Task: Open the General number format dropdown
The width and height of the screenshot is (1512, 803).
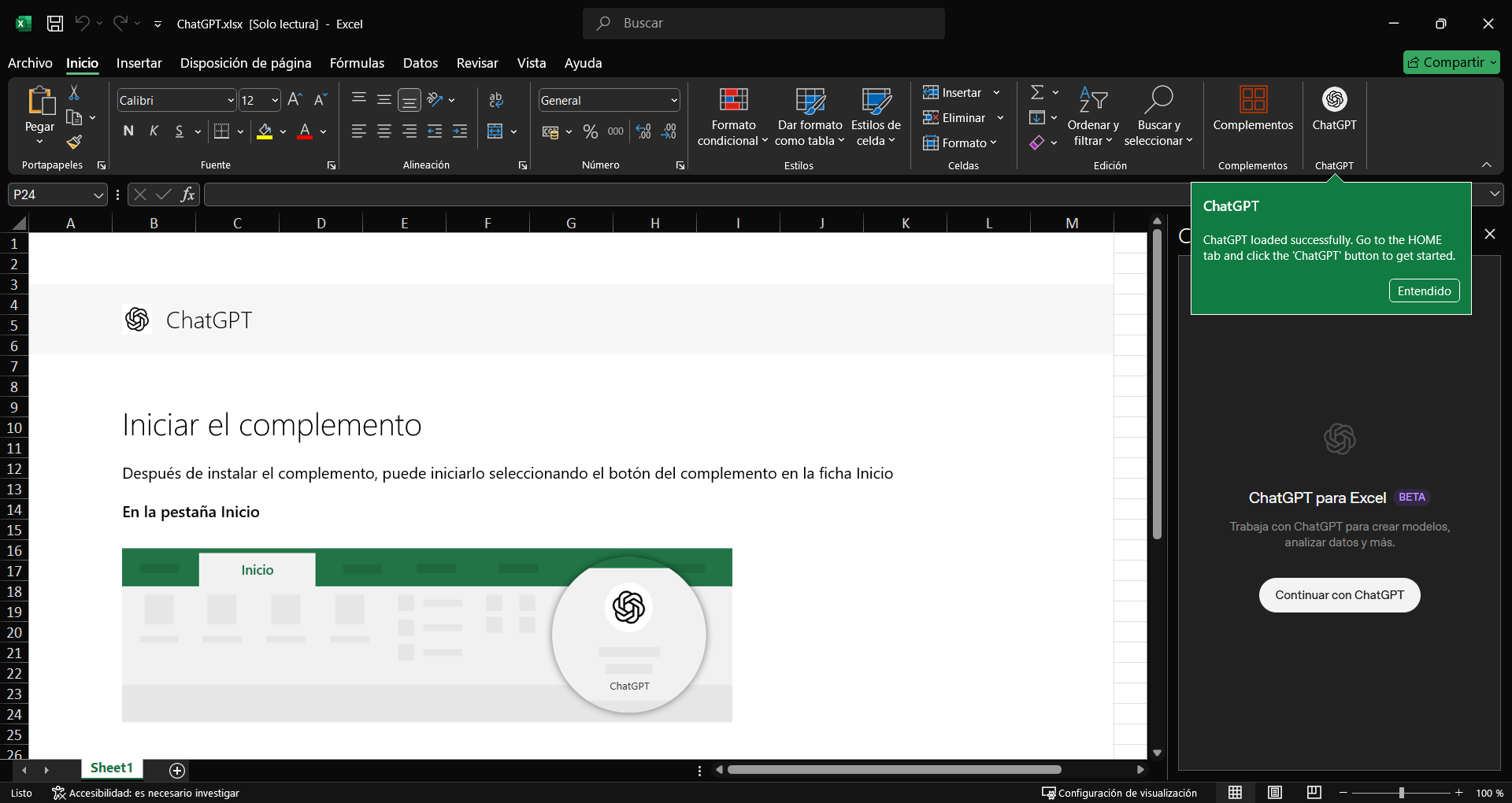Action: [x=674, y=101]
